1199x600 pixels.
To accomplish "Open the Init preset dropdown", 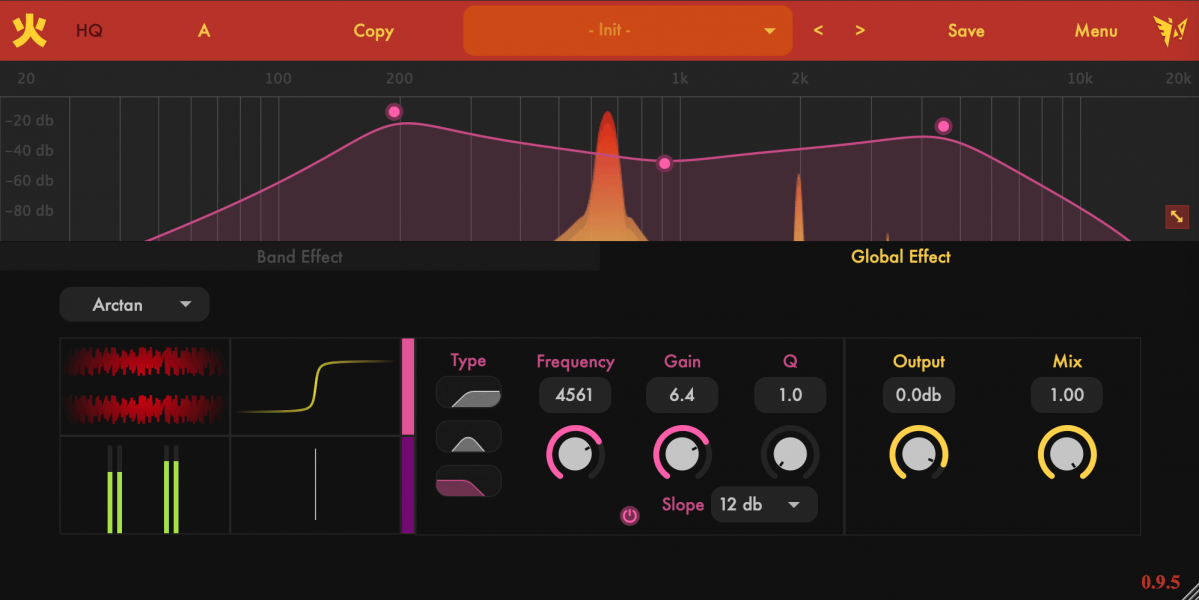I will pyautogui.click(x=628, y=31).
